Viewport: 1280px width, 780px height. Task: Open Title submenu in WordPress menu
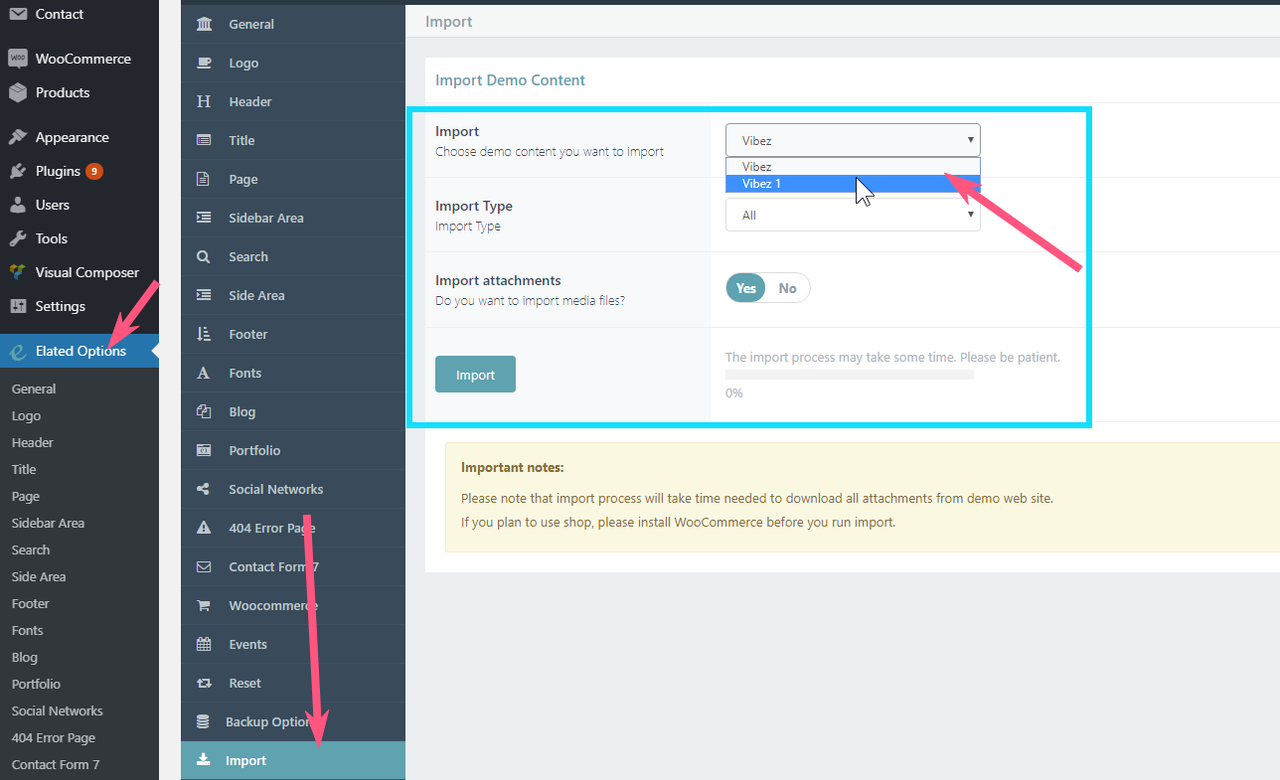pyautogui.click(x=24, y=470)
